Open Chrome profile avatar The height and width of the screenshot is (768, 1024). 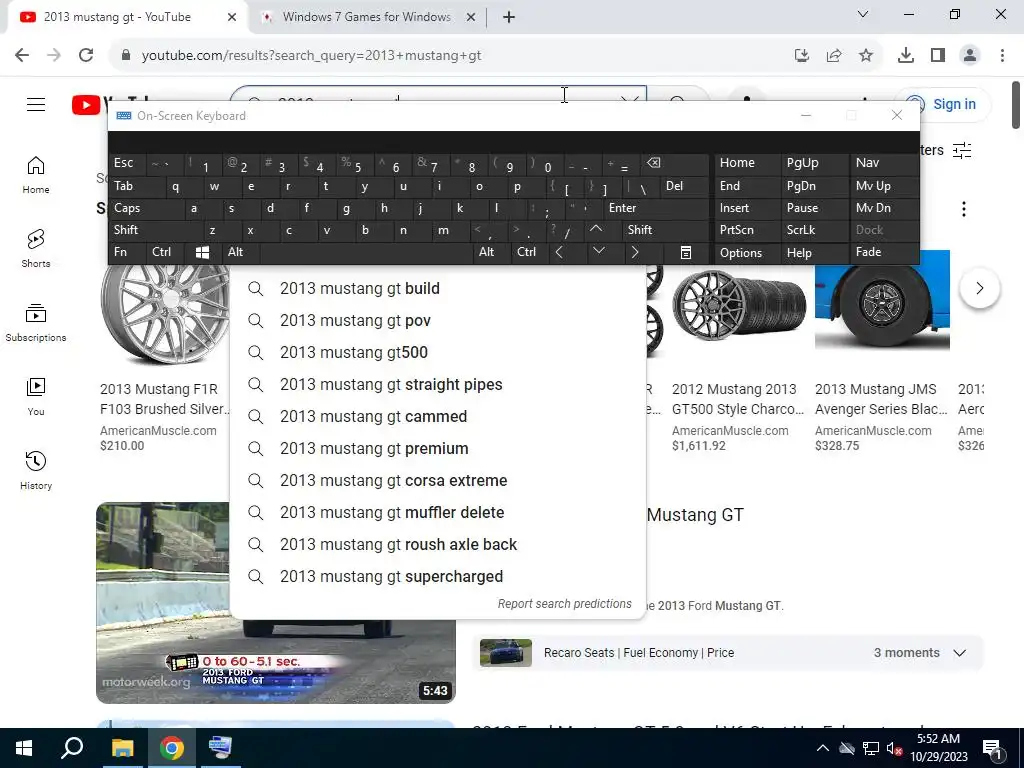tap(970, 56)
